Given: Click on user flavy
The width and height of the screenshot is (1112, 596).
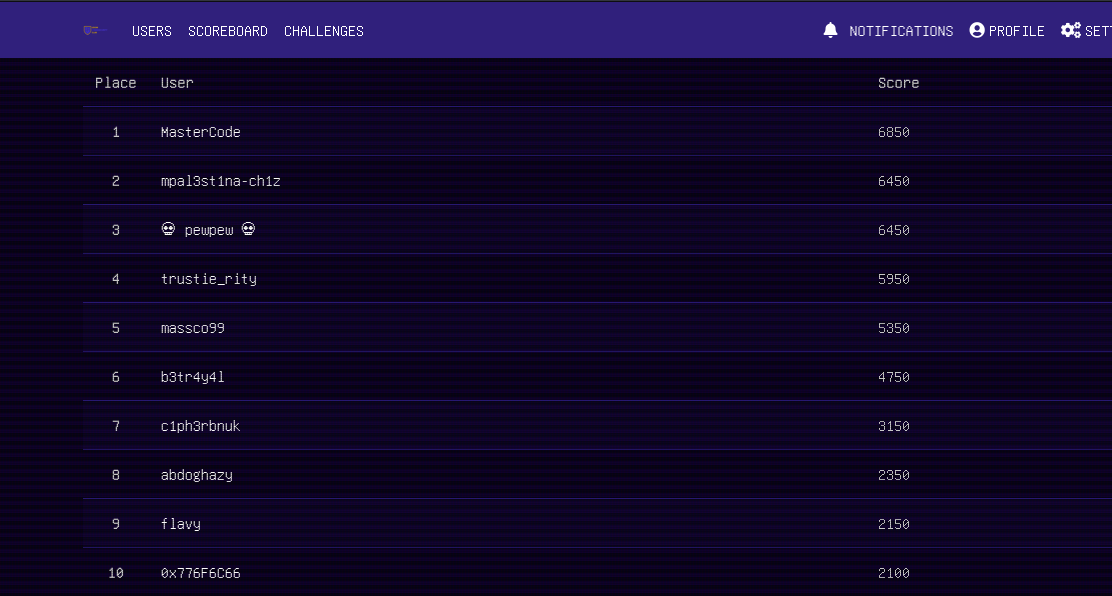Looking at the screenshot, I should (x=181, y=524).
